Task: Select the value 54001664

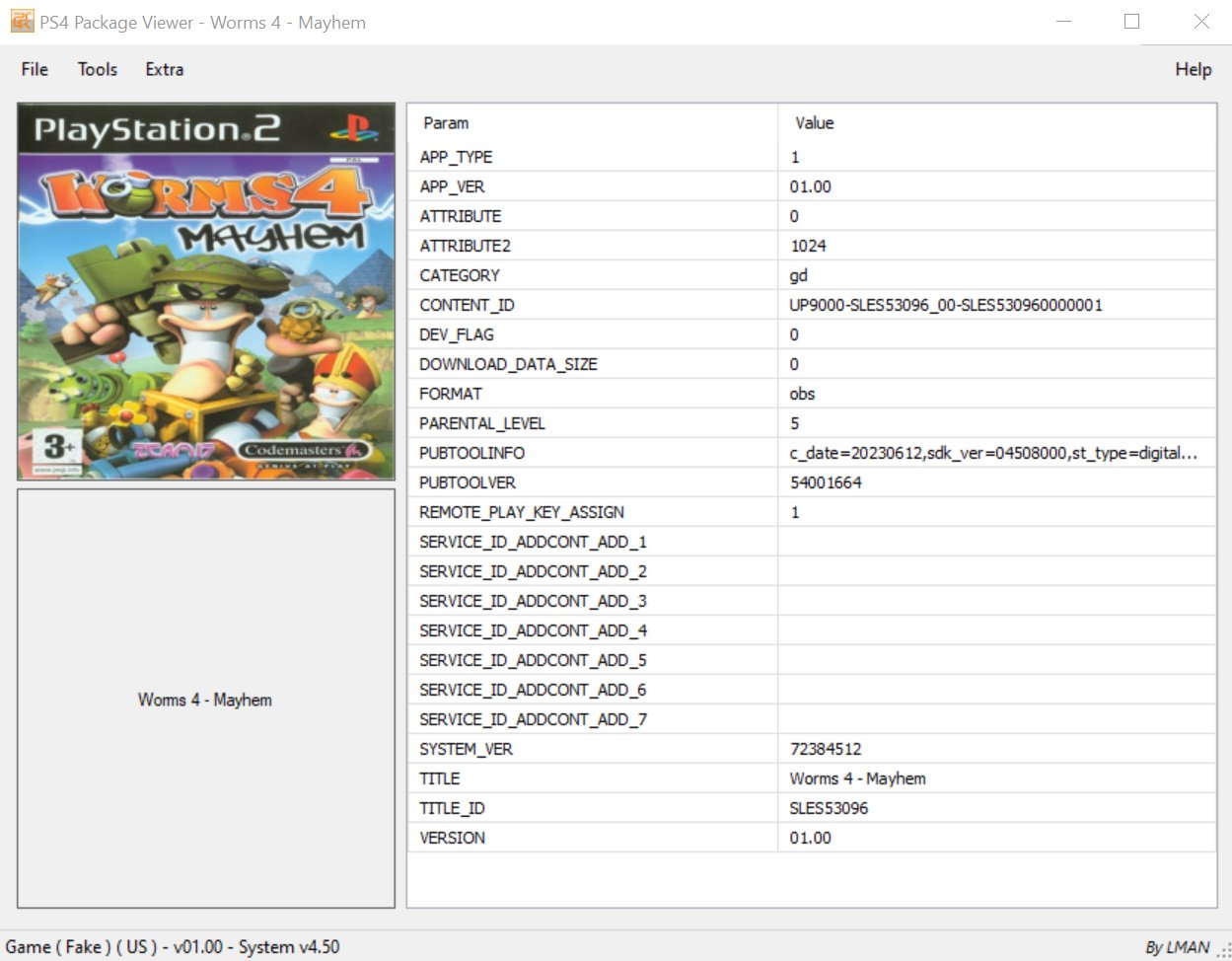Action: [x=826, y=482]
